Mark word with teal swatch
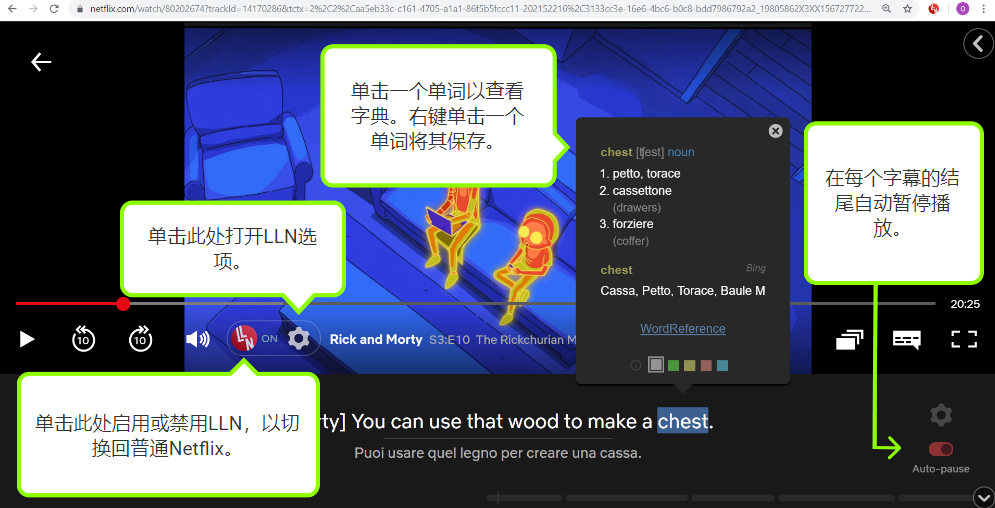 pos(723,365)
